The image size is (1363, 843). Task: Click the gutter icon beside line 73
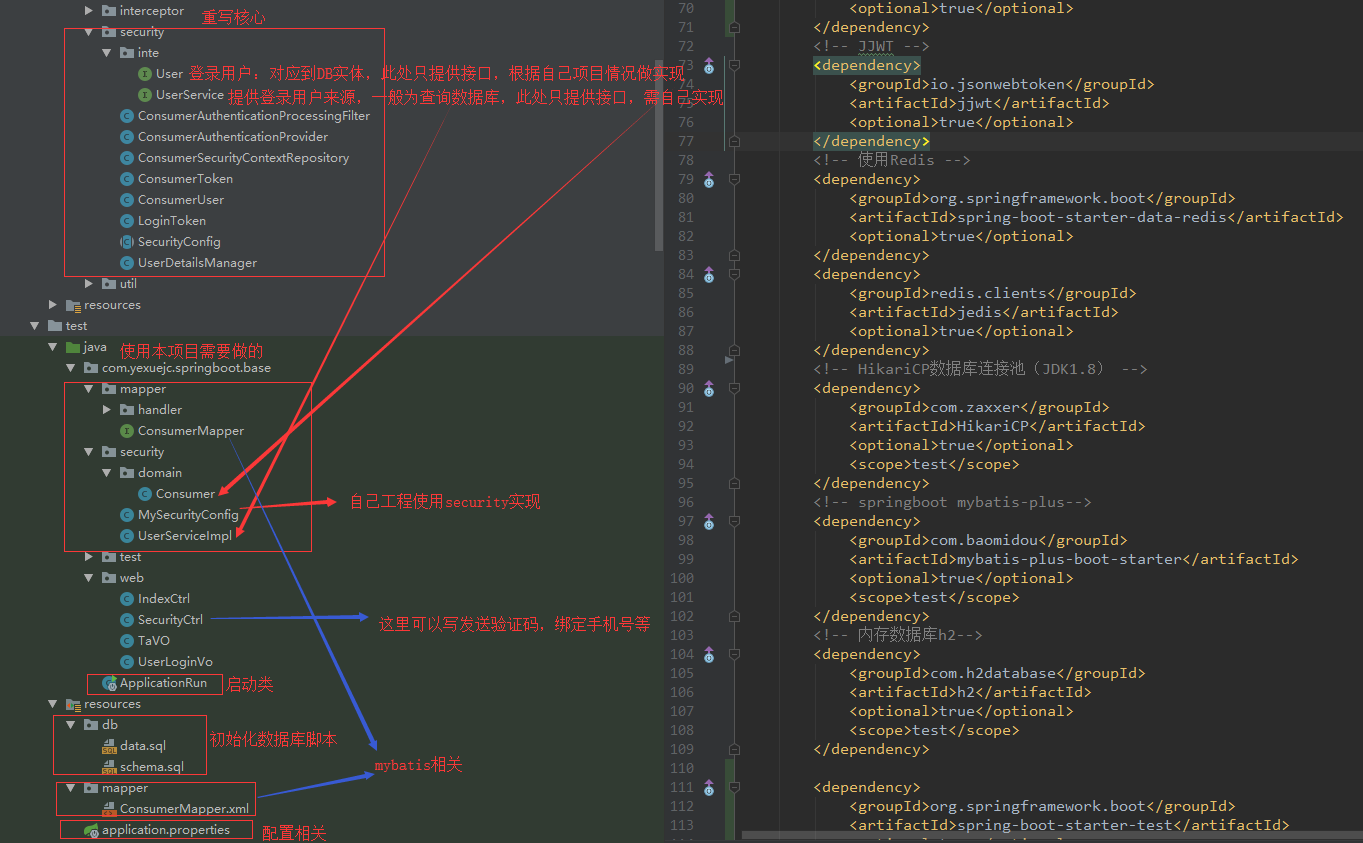tap(709, 66)
